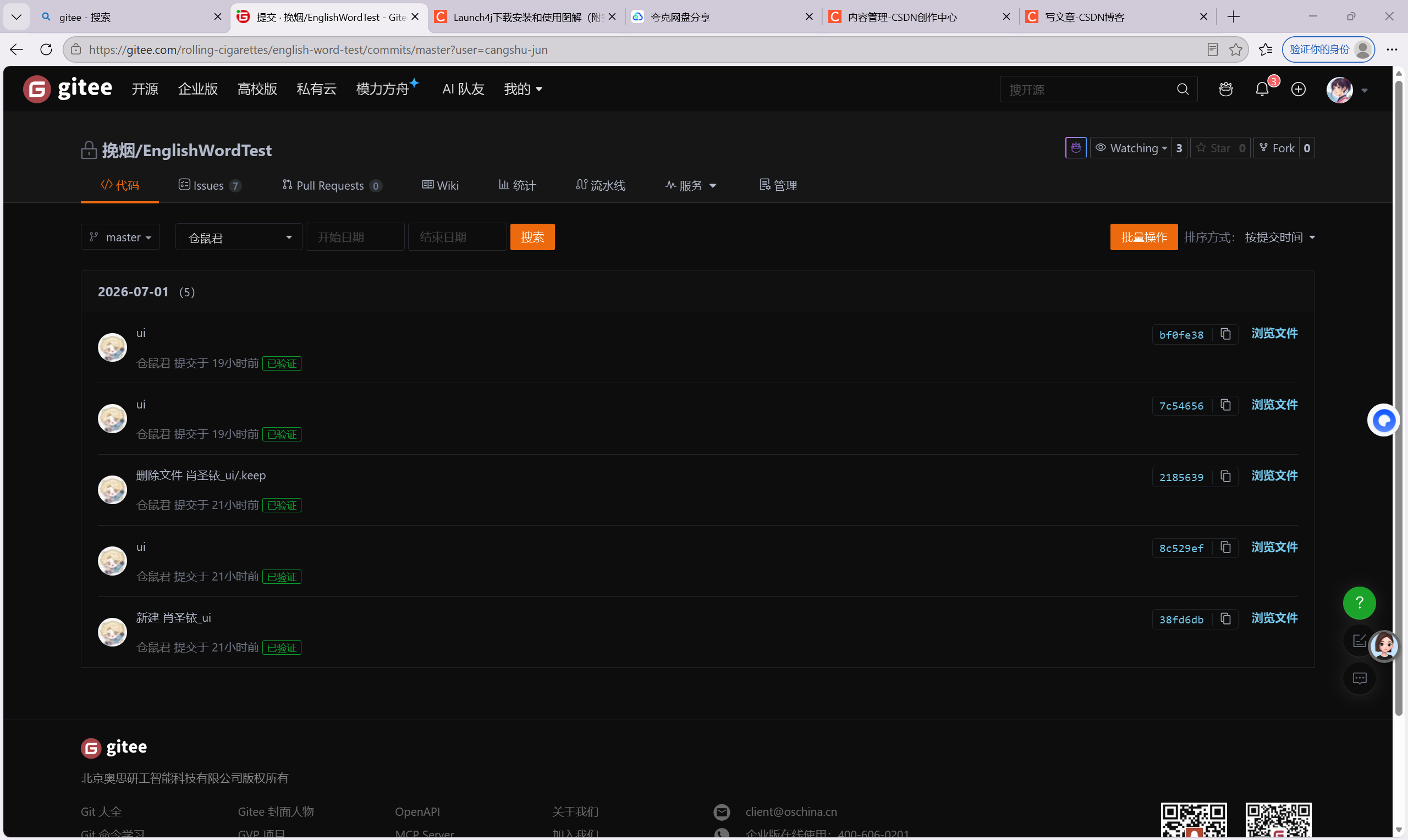This screenshot has width=1408, height=840.
Task: Go back in browser history
Action: coord(16,50)
